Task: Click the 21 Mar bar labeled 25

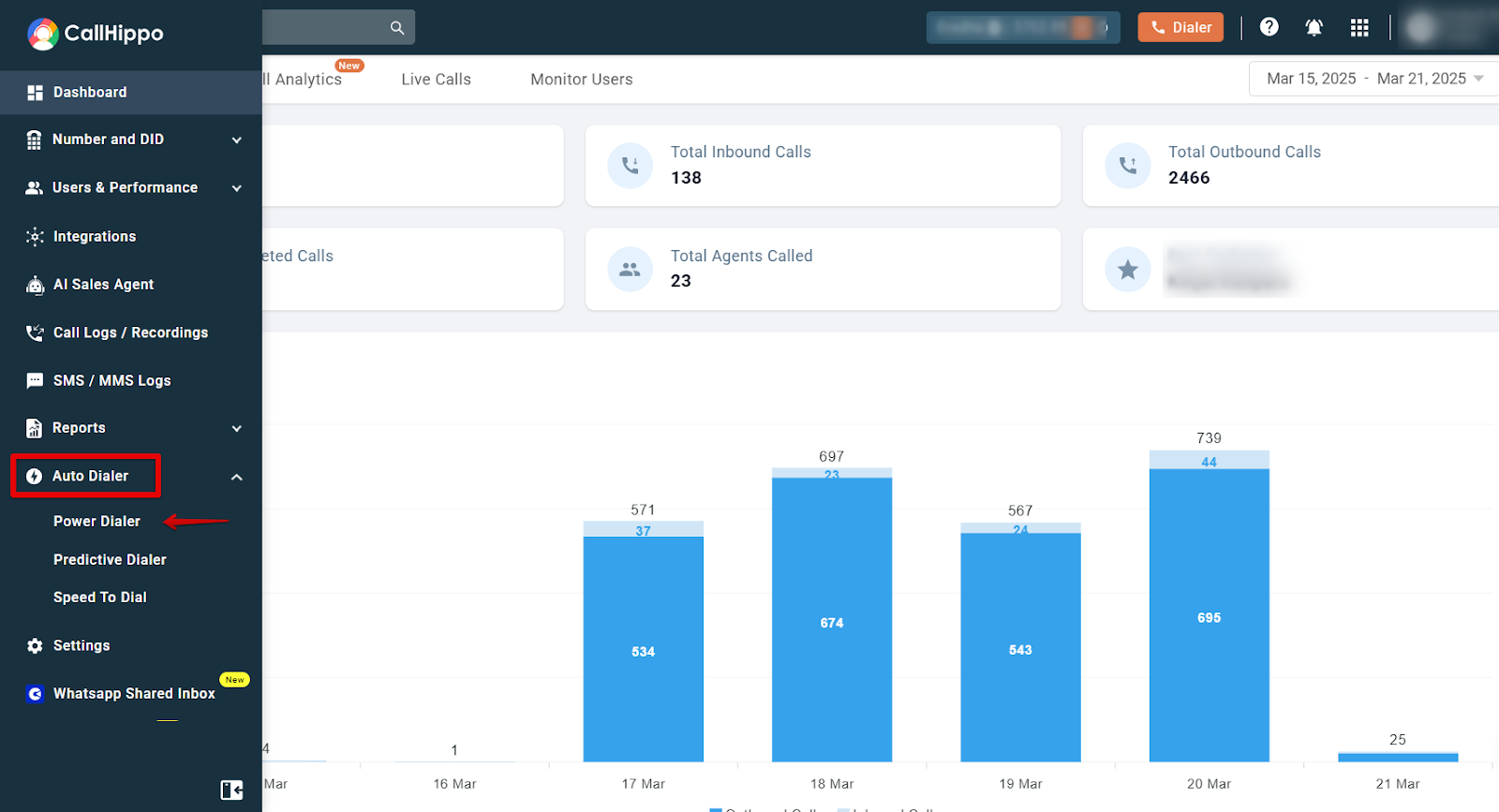Action: [1398, 757]
